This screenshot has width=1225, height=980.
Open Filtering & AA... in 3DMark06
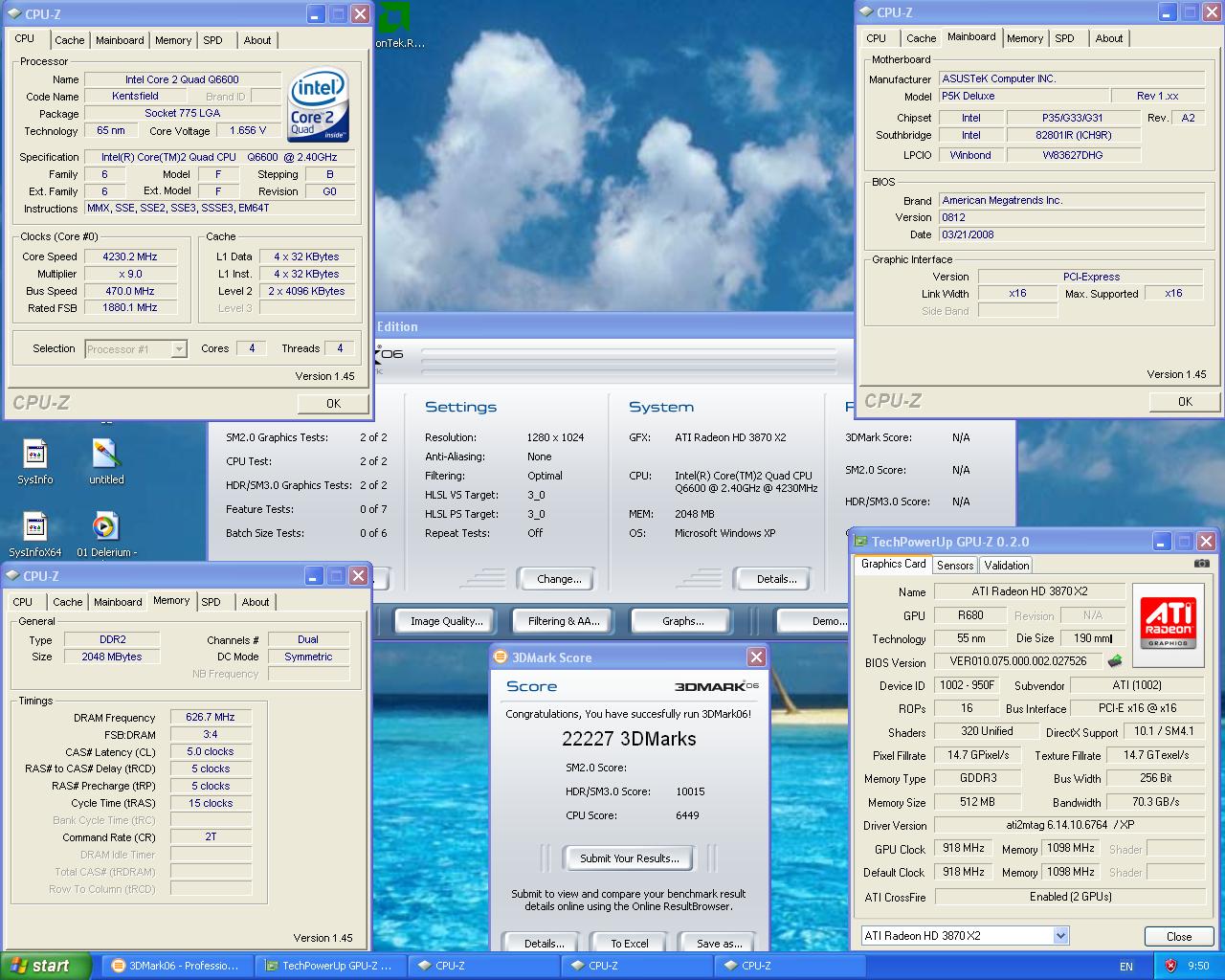[564, 621]
